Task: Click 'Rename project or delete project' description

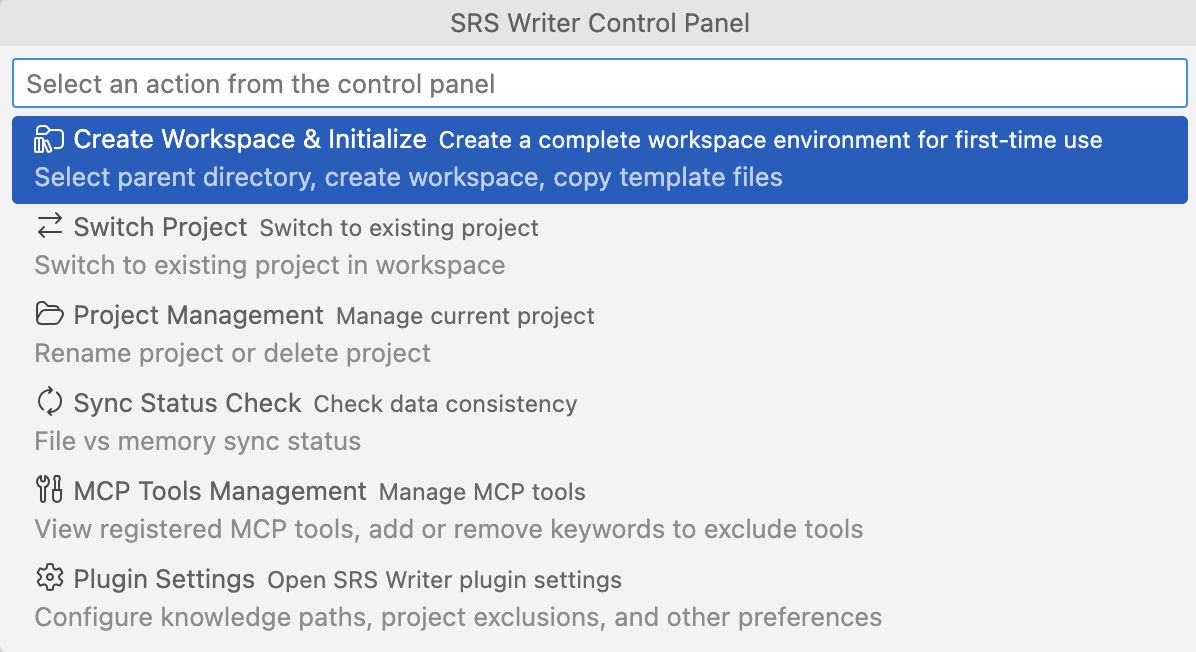Action: click(233, 353)
